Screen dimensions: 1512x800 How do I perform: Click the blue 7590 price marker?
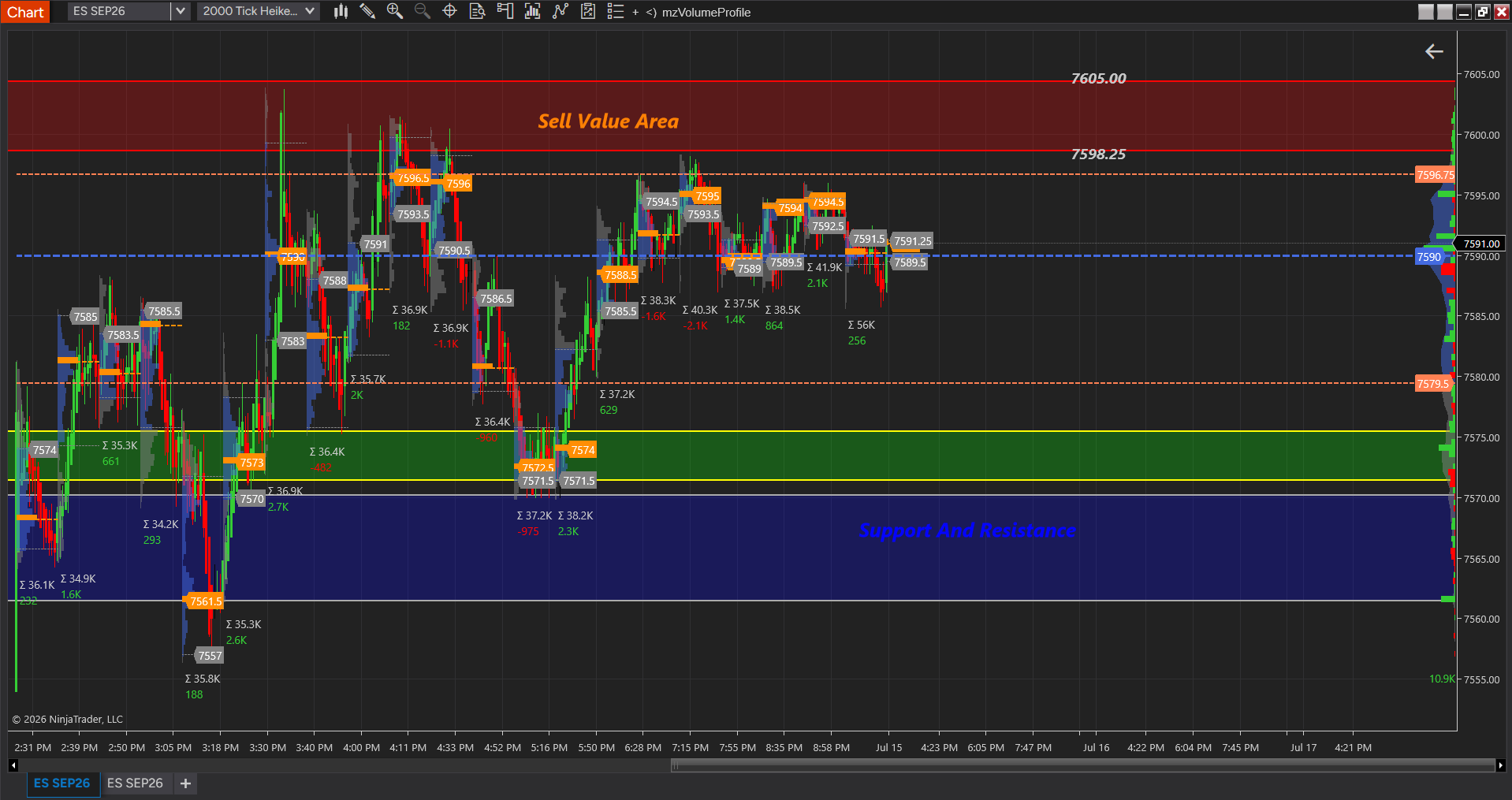(x=1428, y=257)
